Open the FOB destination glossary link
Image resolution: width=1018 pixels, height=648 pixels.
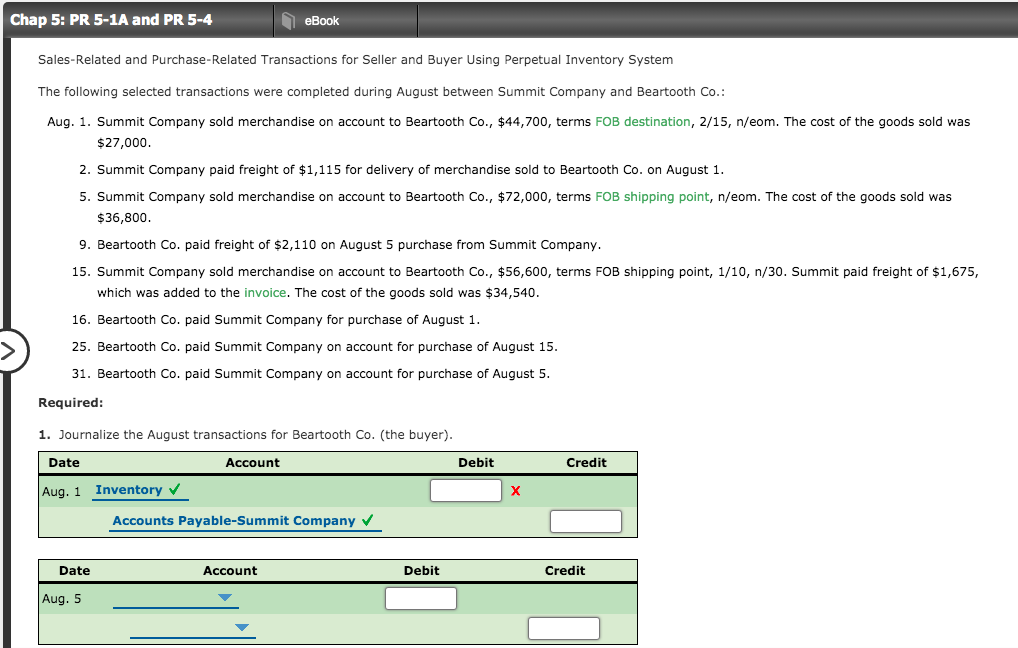click(x=643, y=121)
